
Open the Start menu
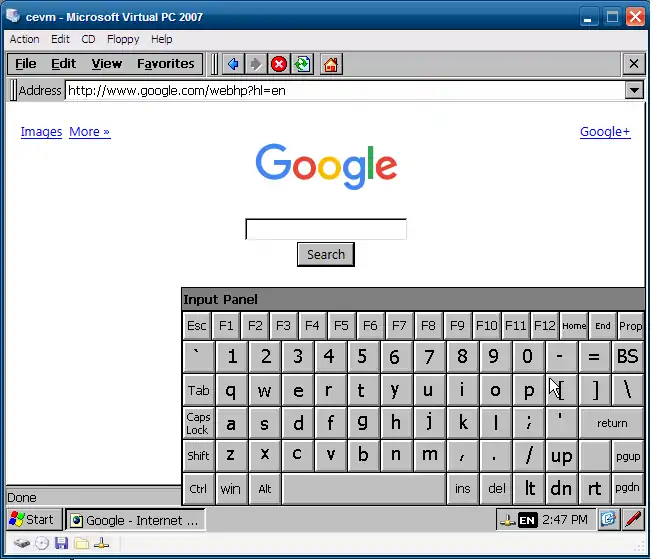click(x=32, y=519)
